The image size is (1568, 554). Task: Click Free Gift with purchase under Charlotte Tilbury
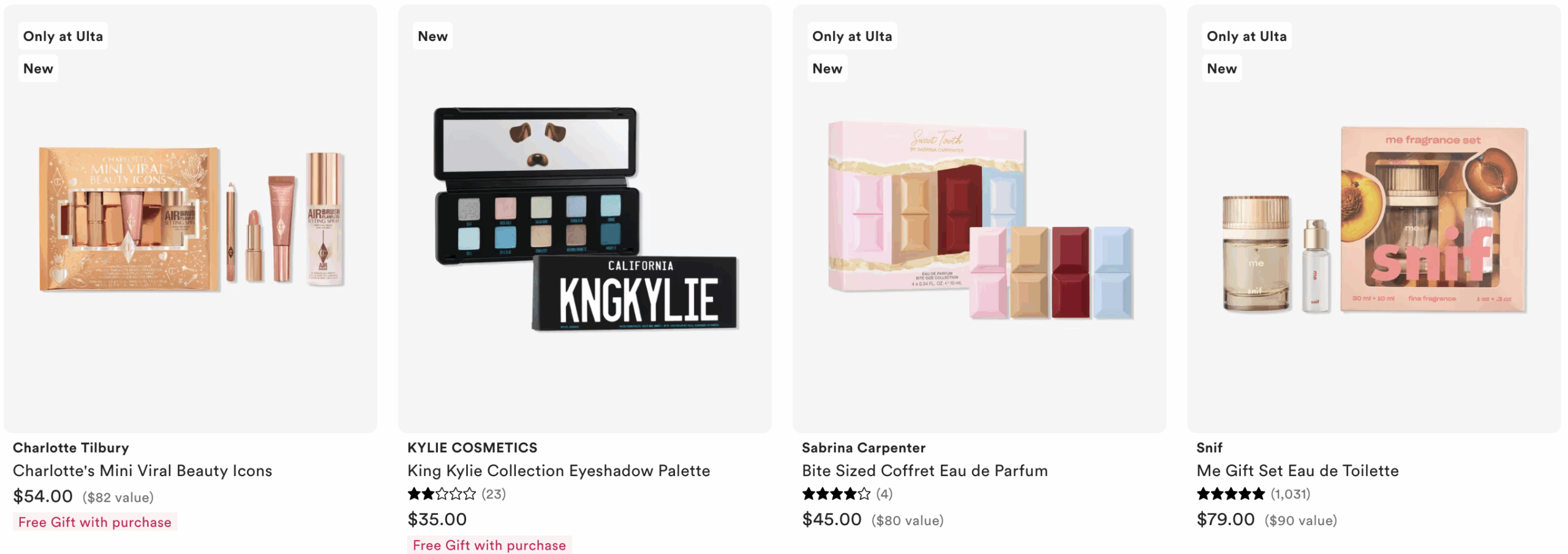95,522
